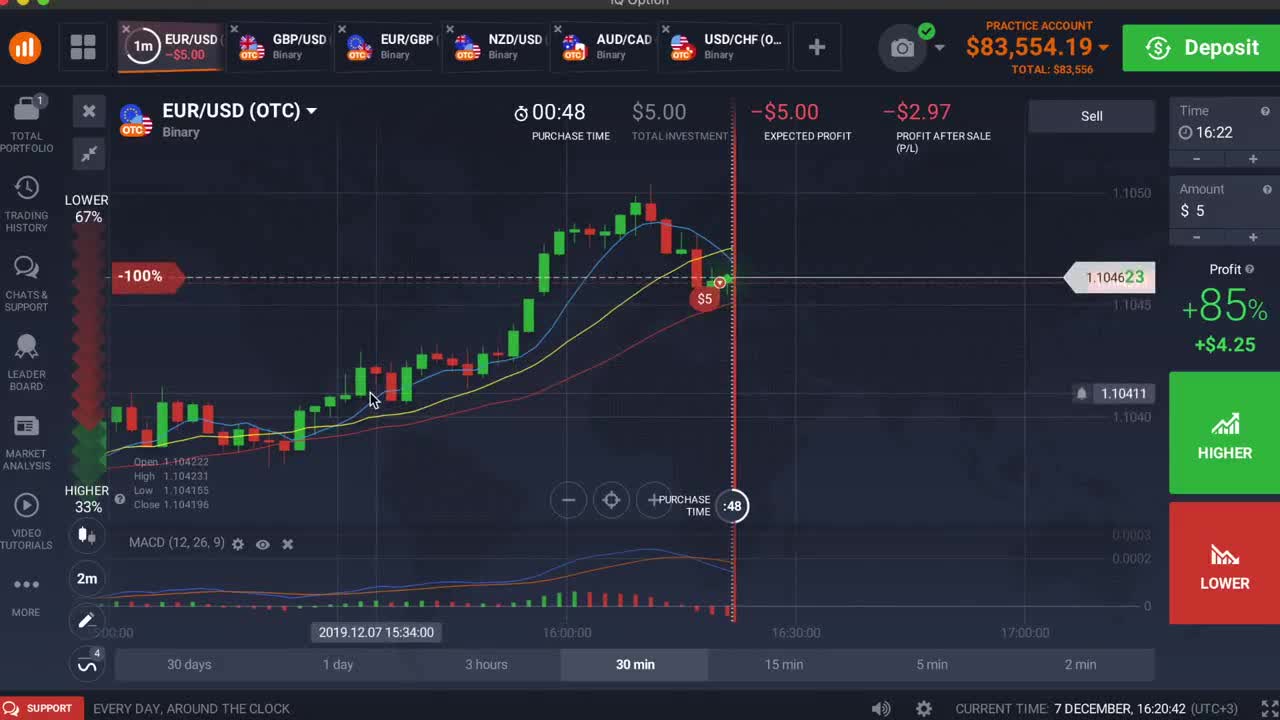Open the IQ Option home logo

25,47
